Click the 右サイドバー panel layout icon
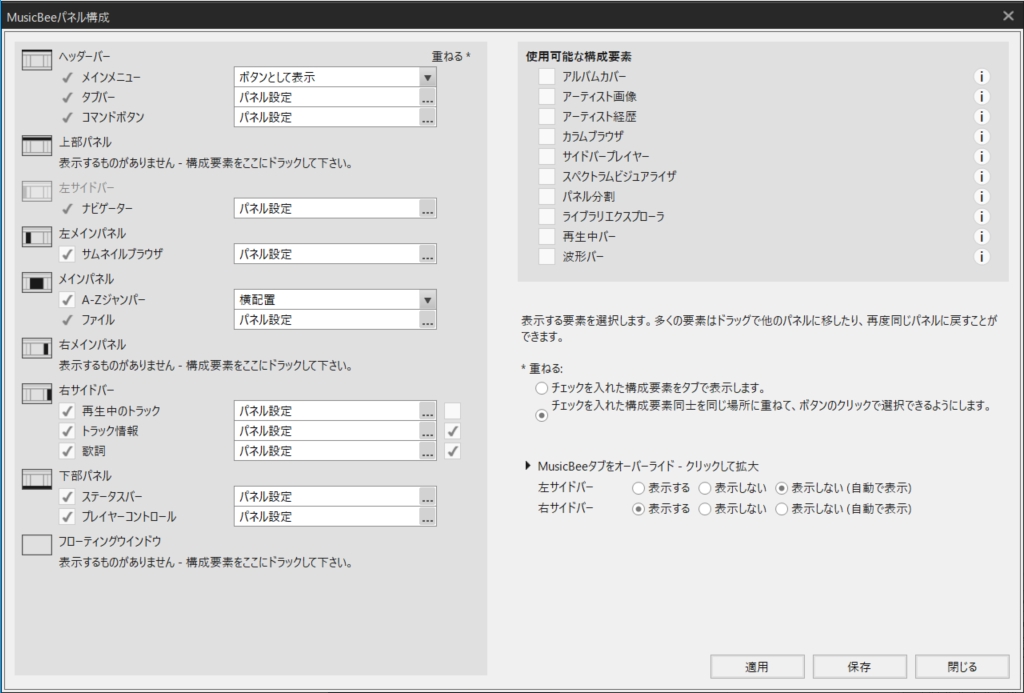The width and height of the screenshot is (1024, 693). pos(38,392)
